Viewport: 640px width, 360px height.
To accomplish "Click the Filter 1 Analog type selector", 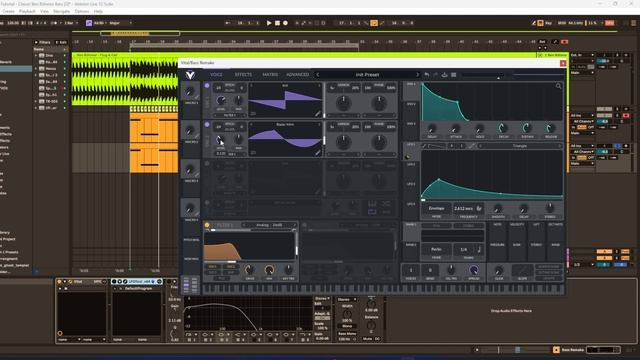I will [269, 225].
